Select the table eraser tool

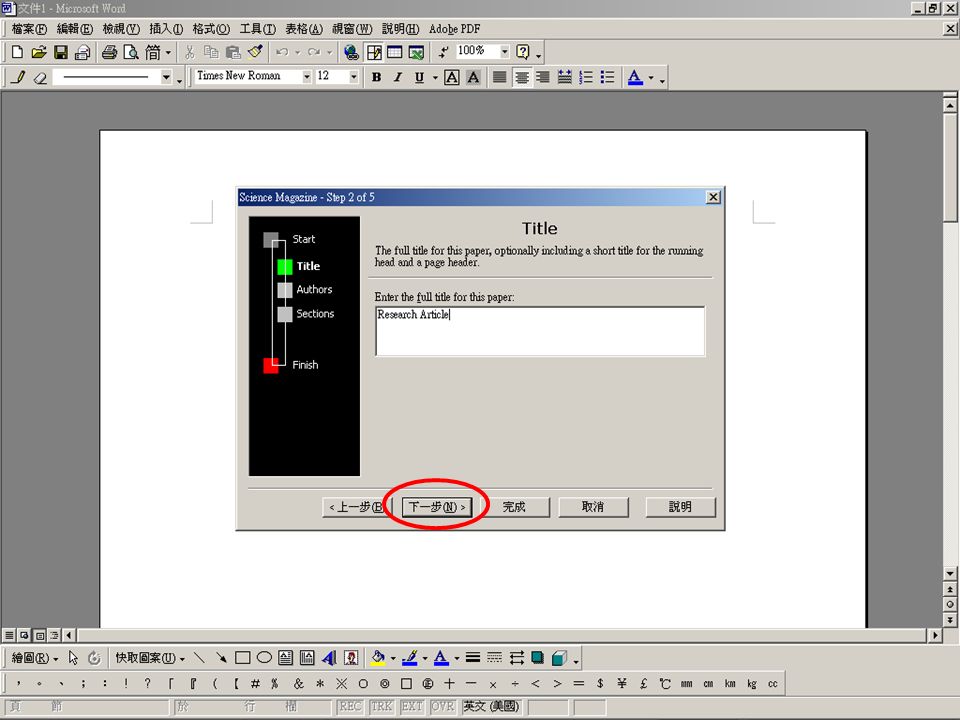click(40, 77)
